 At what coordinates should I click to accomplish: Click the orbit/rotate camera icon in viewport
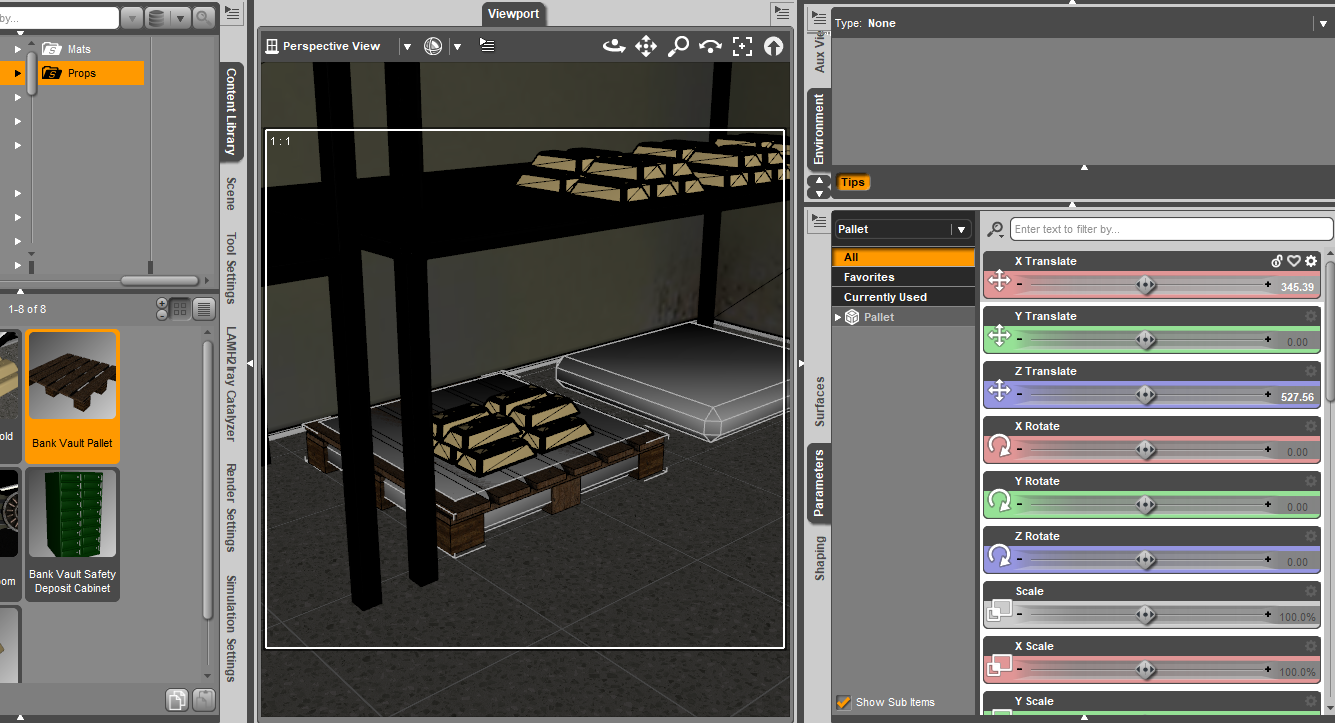coord(613,46)
